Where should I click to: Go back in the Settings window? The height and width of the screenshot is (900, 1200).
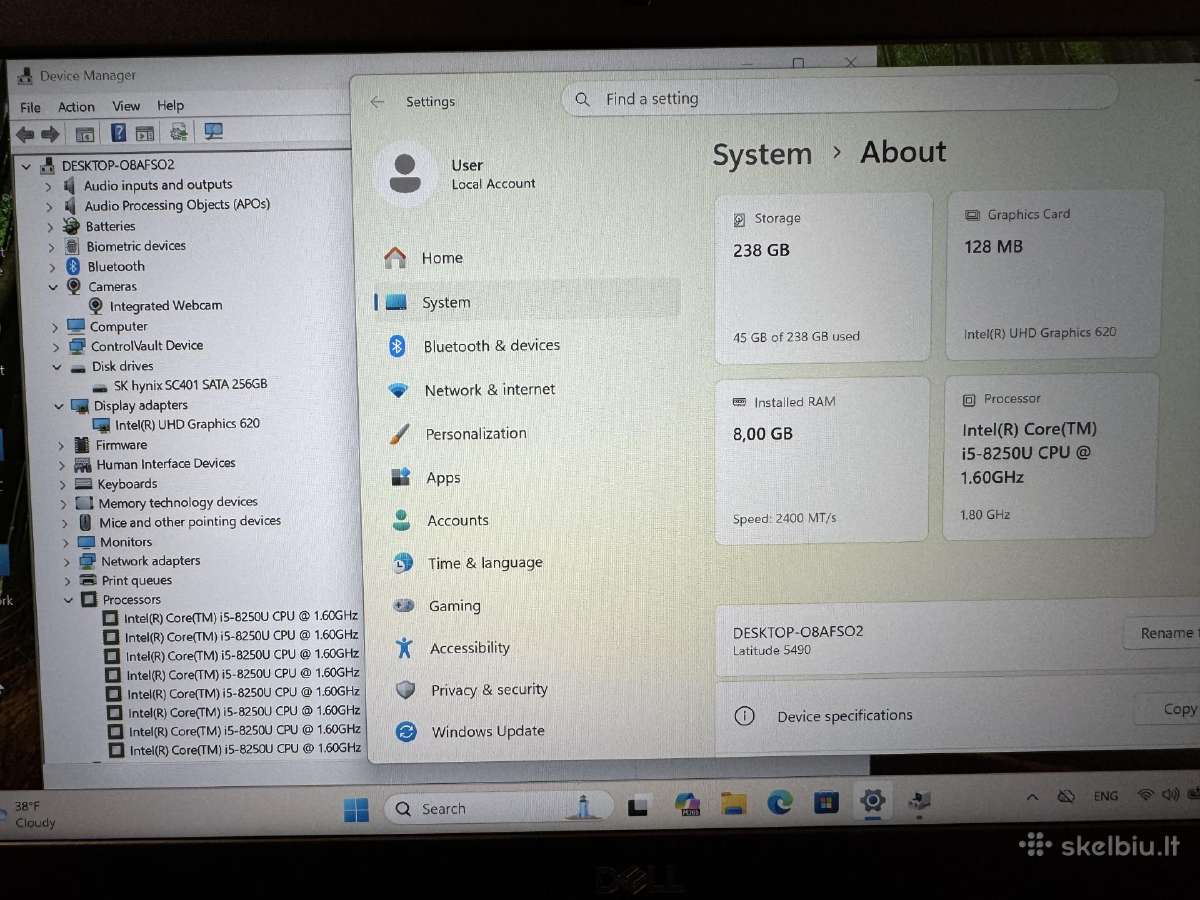377,102
